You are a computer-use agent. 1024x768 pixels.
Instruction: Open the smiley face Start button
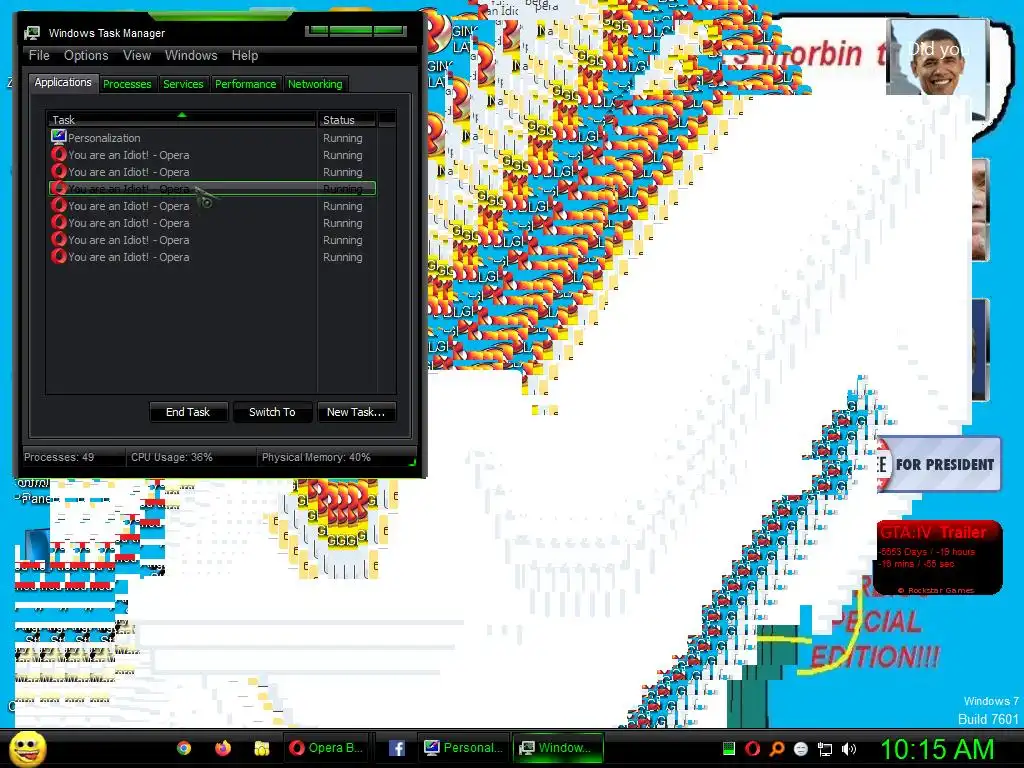pos(27,748)
